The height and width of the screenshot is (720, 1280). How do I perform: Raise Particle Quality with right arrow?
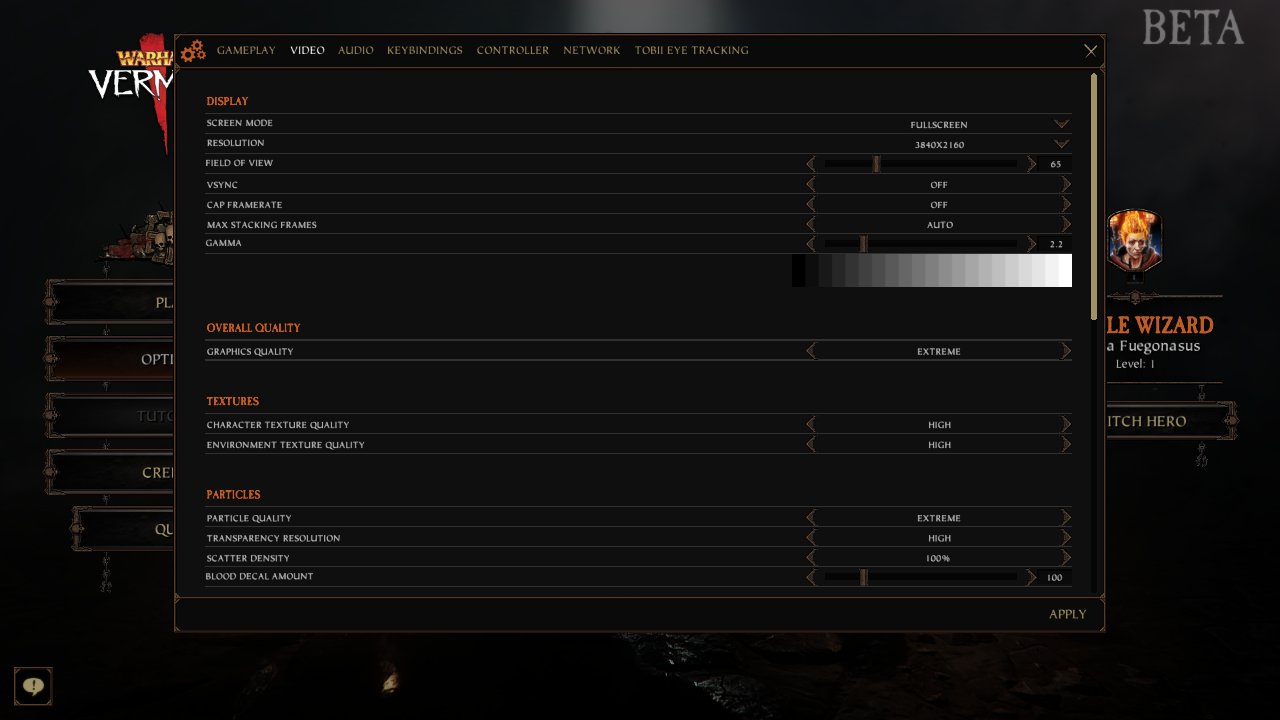(x=1066, y=518)
